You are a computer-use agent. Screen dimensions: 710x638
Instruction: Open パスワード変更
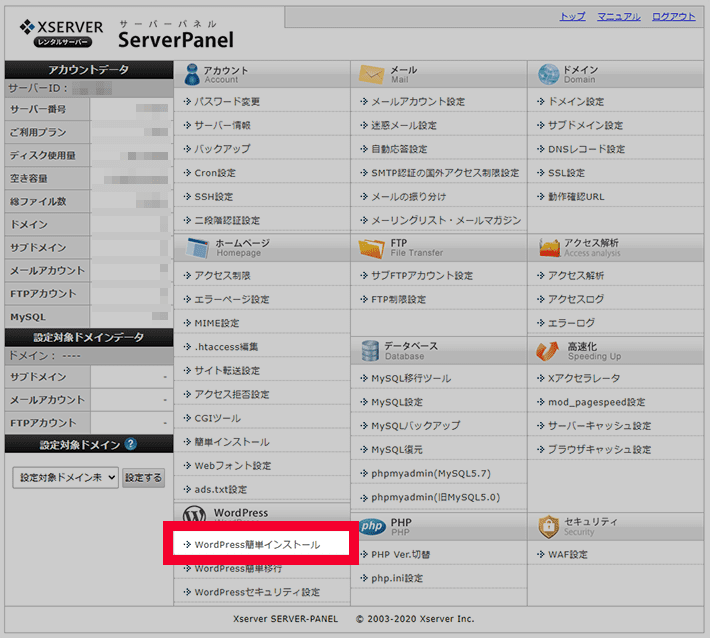pos(227,101)
